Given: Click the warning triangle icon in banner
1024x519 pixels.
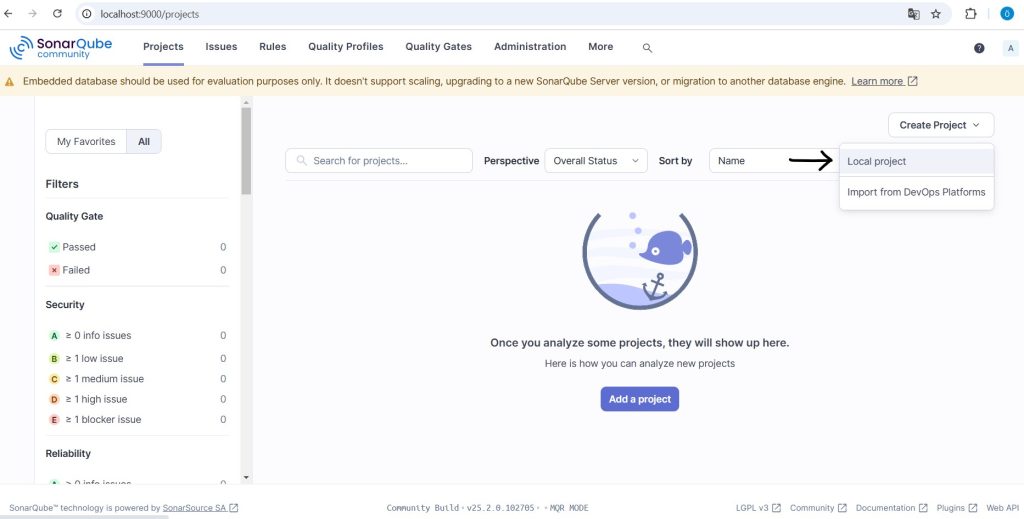Looking at the screenshot, I should [x=10, y=82].
